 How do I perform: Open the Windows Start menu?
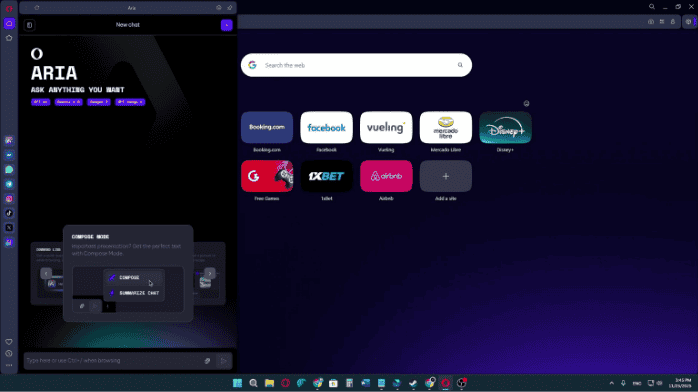point(237,383)
